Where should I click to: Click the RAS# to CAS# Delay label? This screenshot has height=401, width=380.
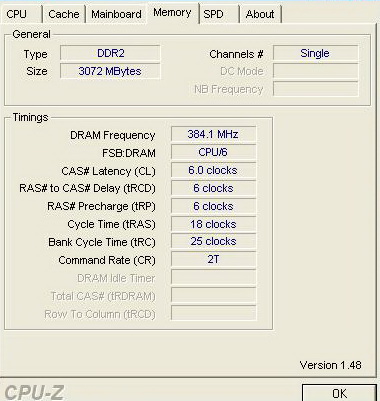(87, 189)
